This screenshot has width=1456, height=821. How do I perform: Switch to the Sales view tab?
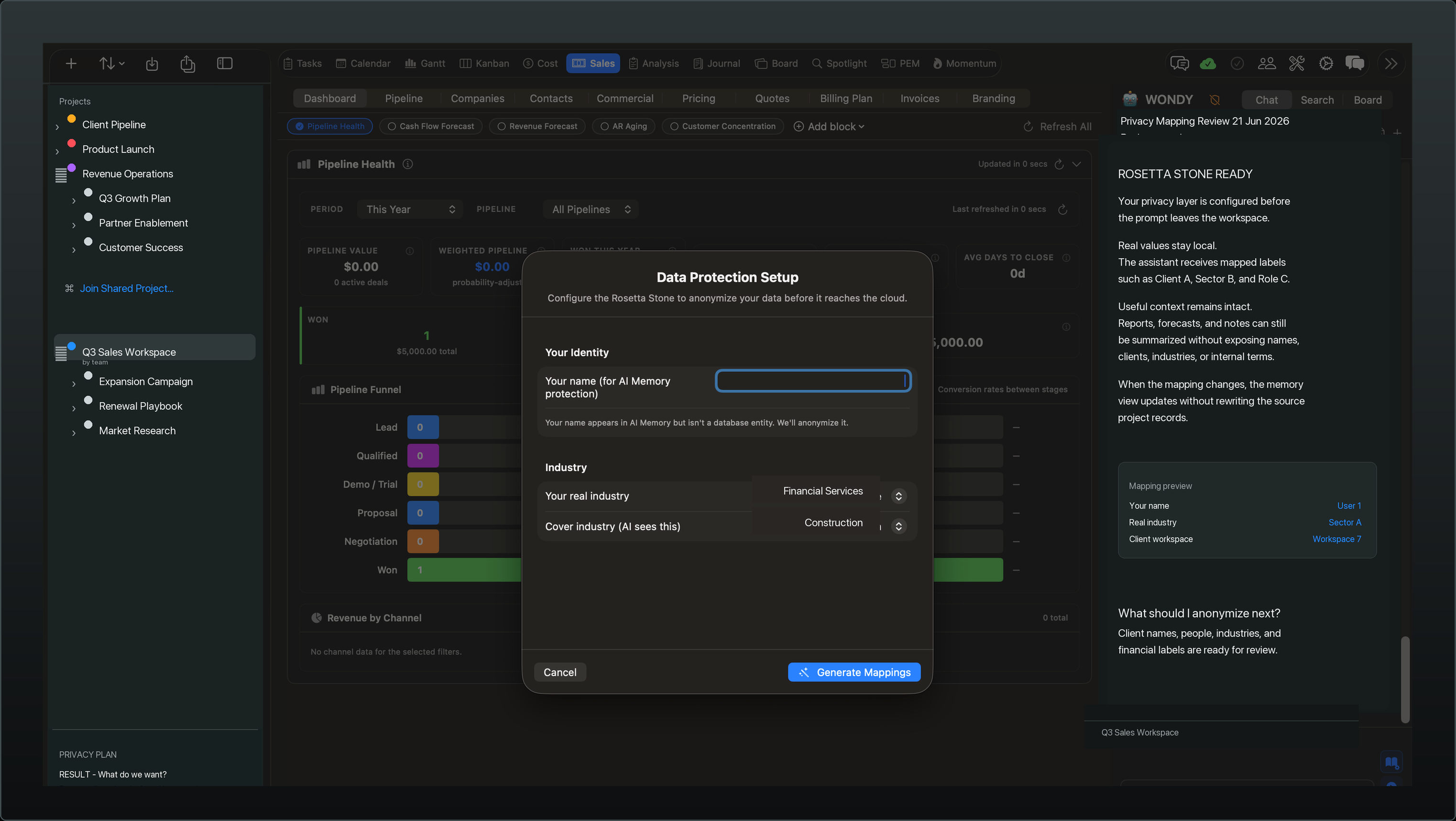click(592, 63)
